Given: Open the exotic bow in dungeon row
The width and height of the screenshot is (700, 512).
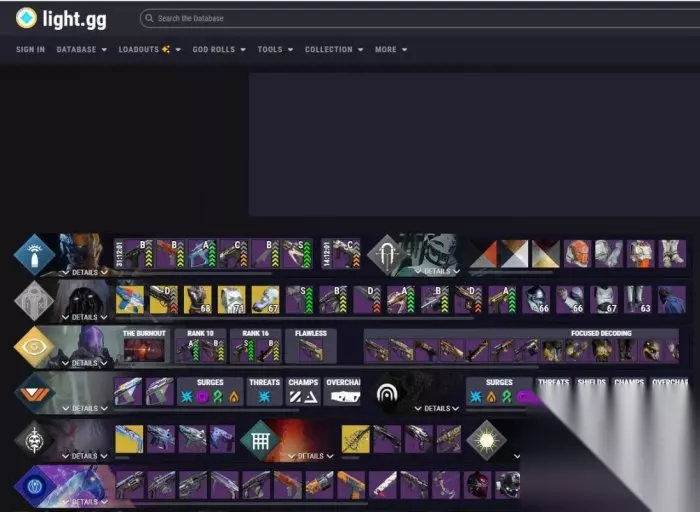Looking at the screenshot, I should 355,439.
